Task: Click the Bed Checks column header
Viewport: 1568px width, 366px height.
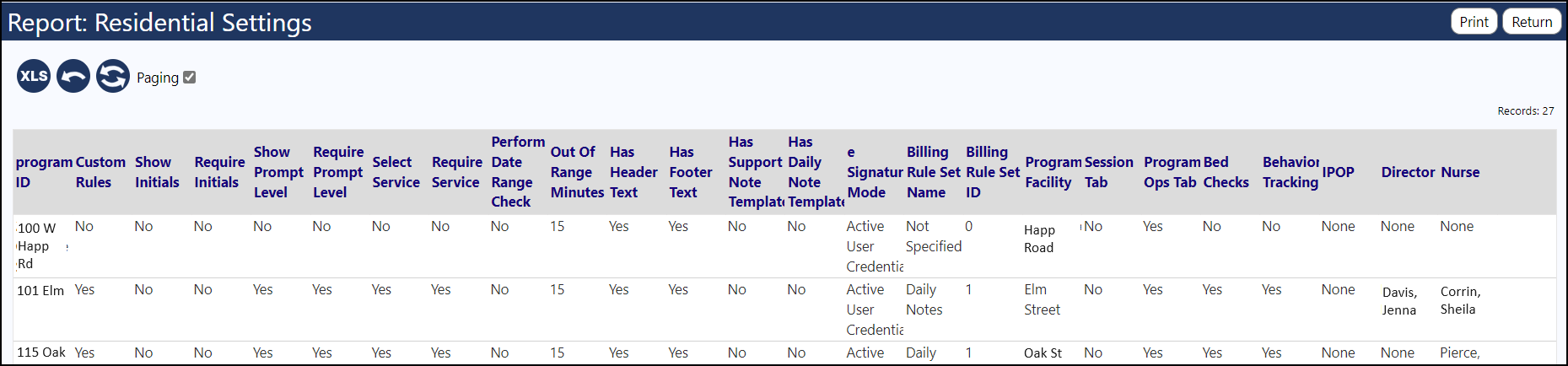Action: pyautogui.click(x=1226, y=172)
